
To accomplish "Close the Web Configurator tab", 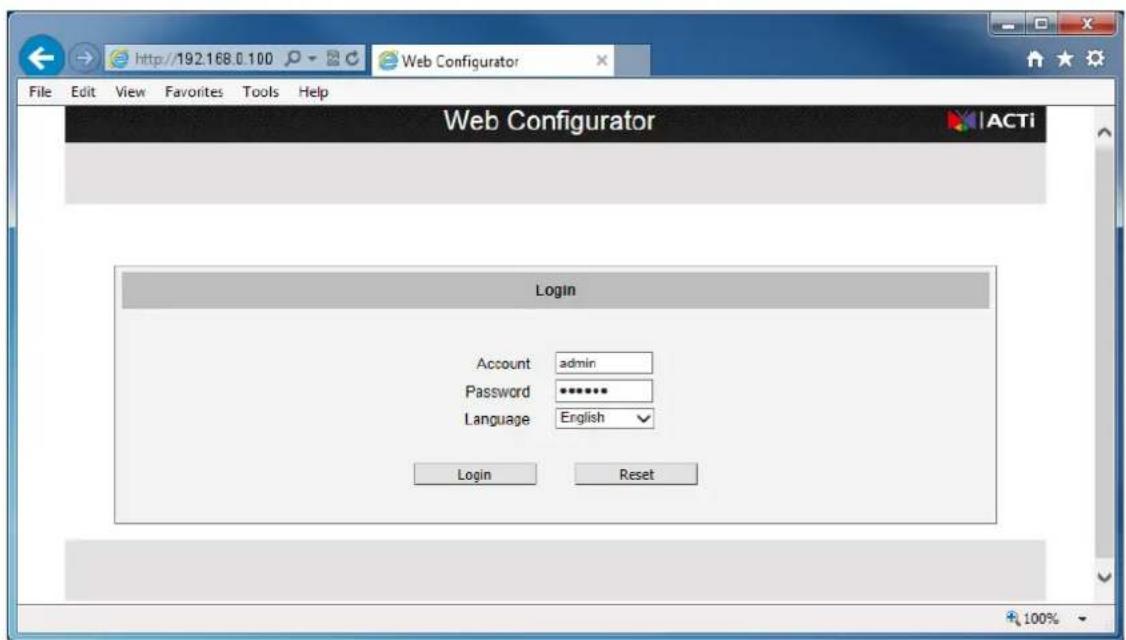I will pos(602,60).
